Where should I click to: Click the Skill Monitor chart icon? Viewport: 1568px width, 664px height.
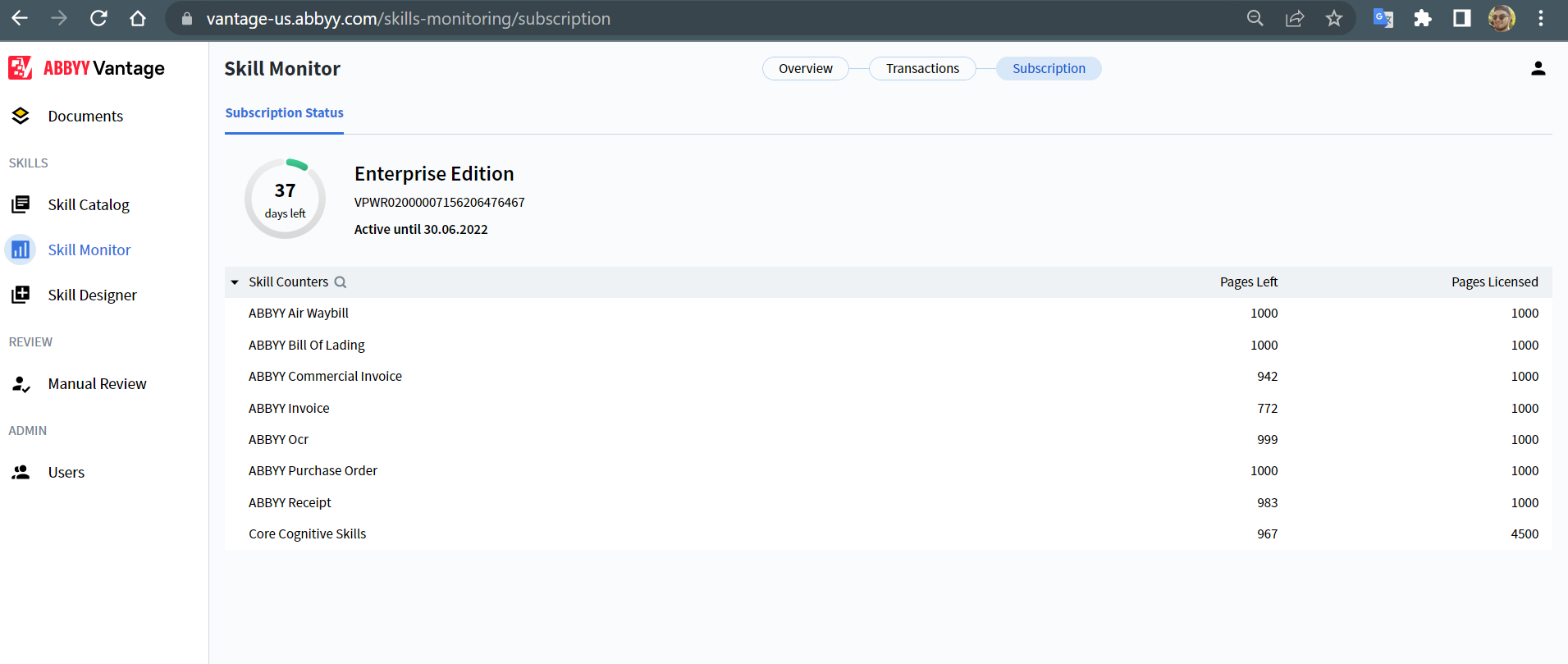[21, 250]
